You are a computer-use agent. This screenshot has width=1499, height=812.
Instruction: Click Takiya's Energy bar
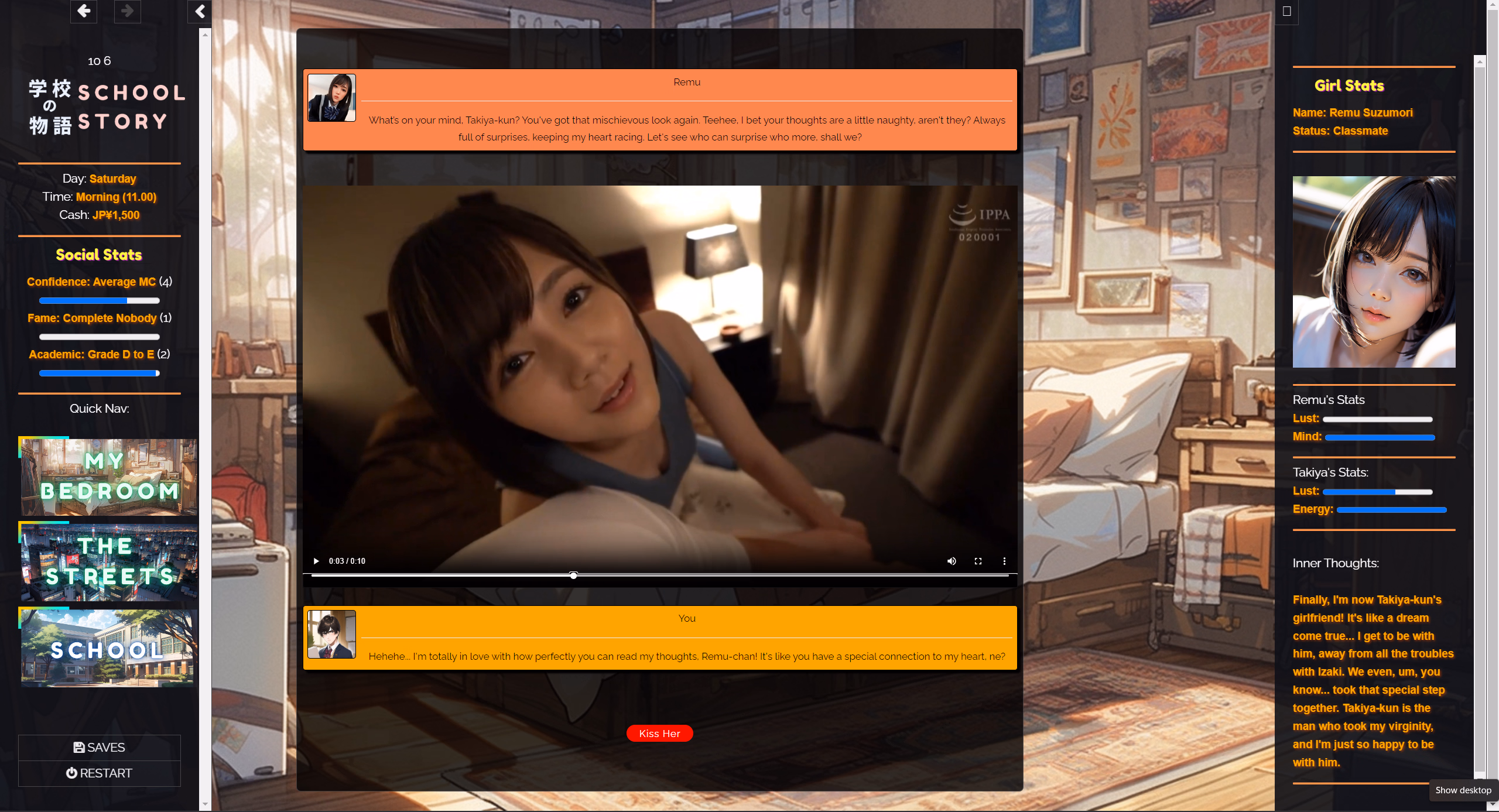(1392, 510)
